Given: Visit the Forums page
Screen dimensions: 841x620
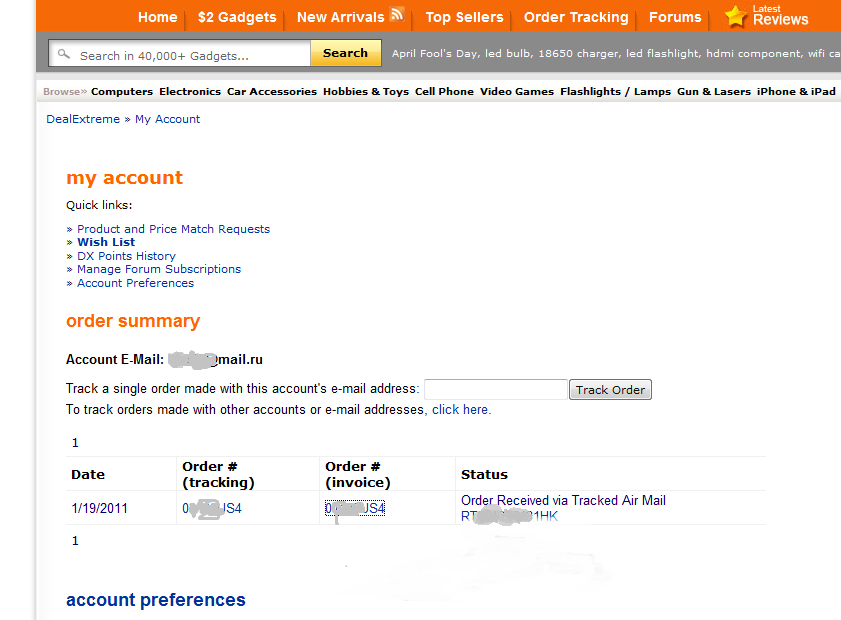Looking at the screenshot, I should [x=675, y=17].
